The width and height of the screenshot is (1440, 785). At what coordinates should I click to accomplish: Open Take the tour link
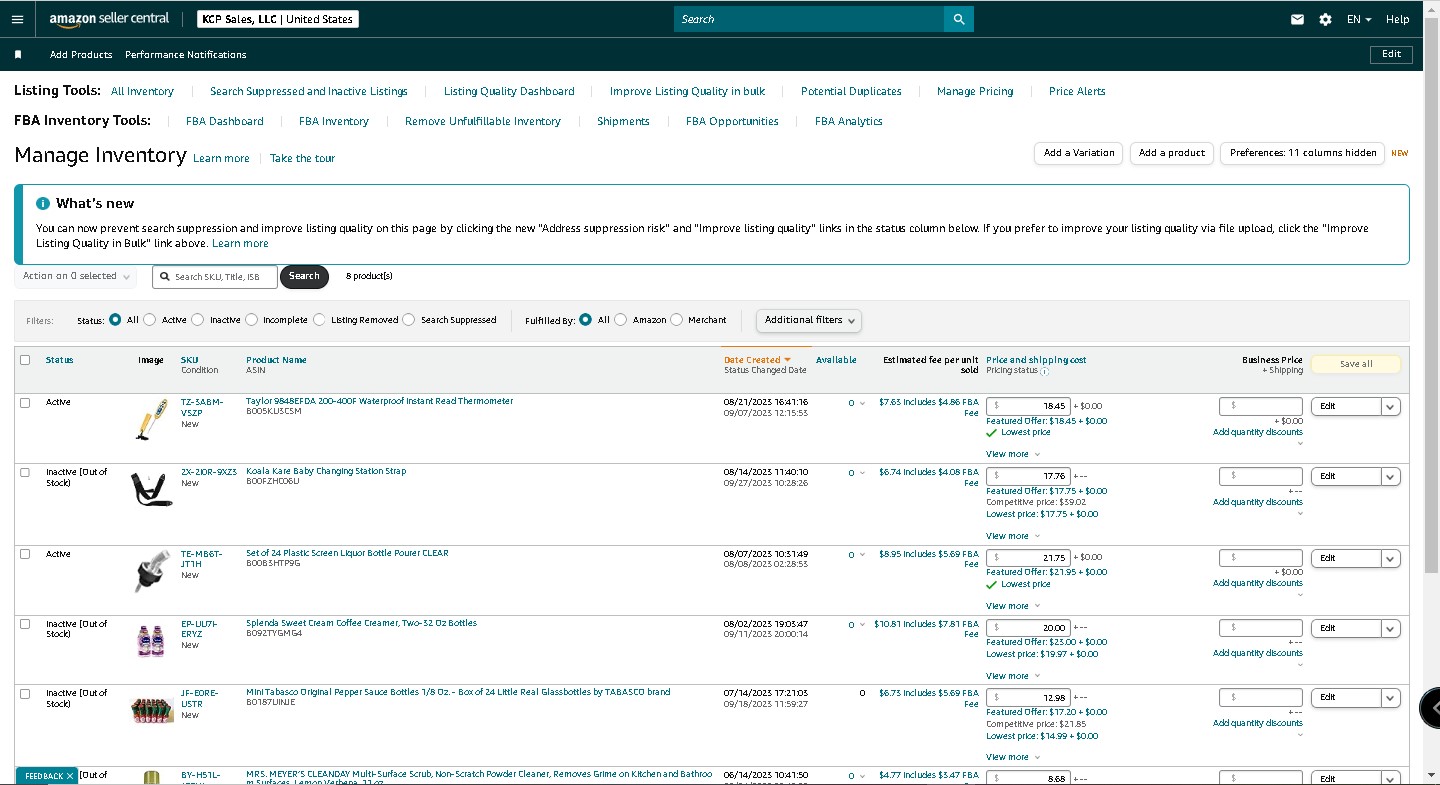click(302, 158)
